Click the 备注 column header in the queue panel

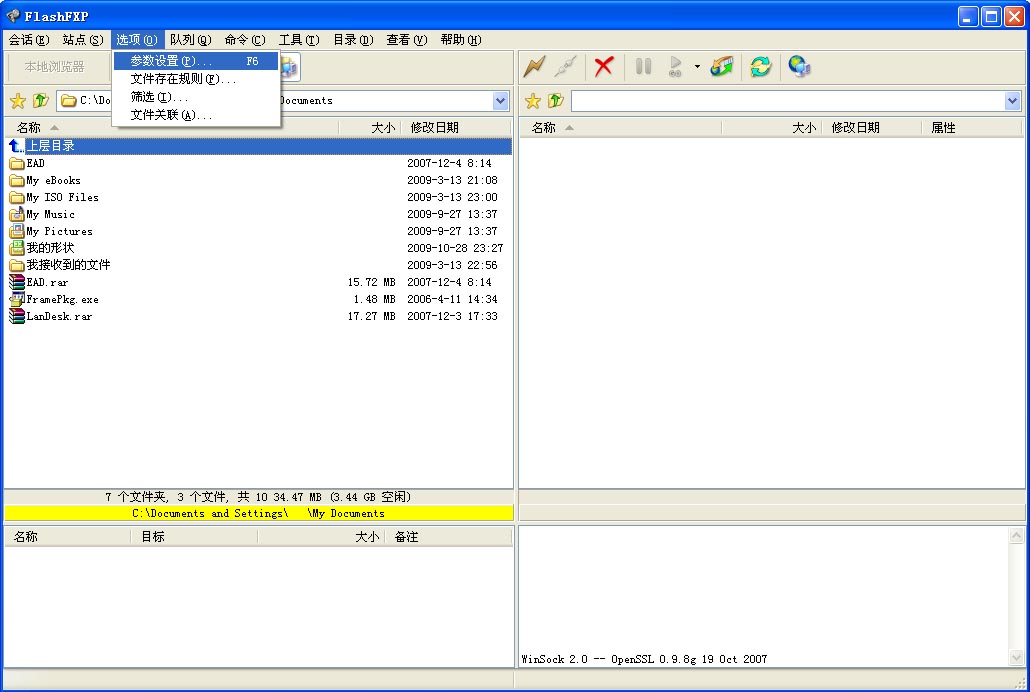coord(449,537)
